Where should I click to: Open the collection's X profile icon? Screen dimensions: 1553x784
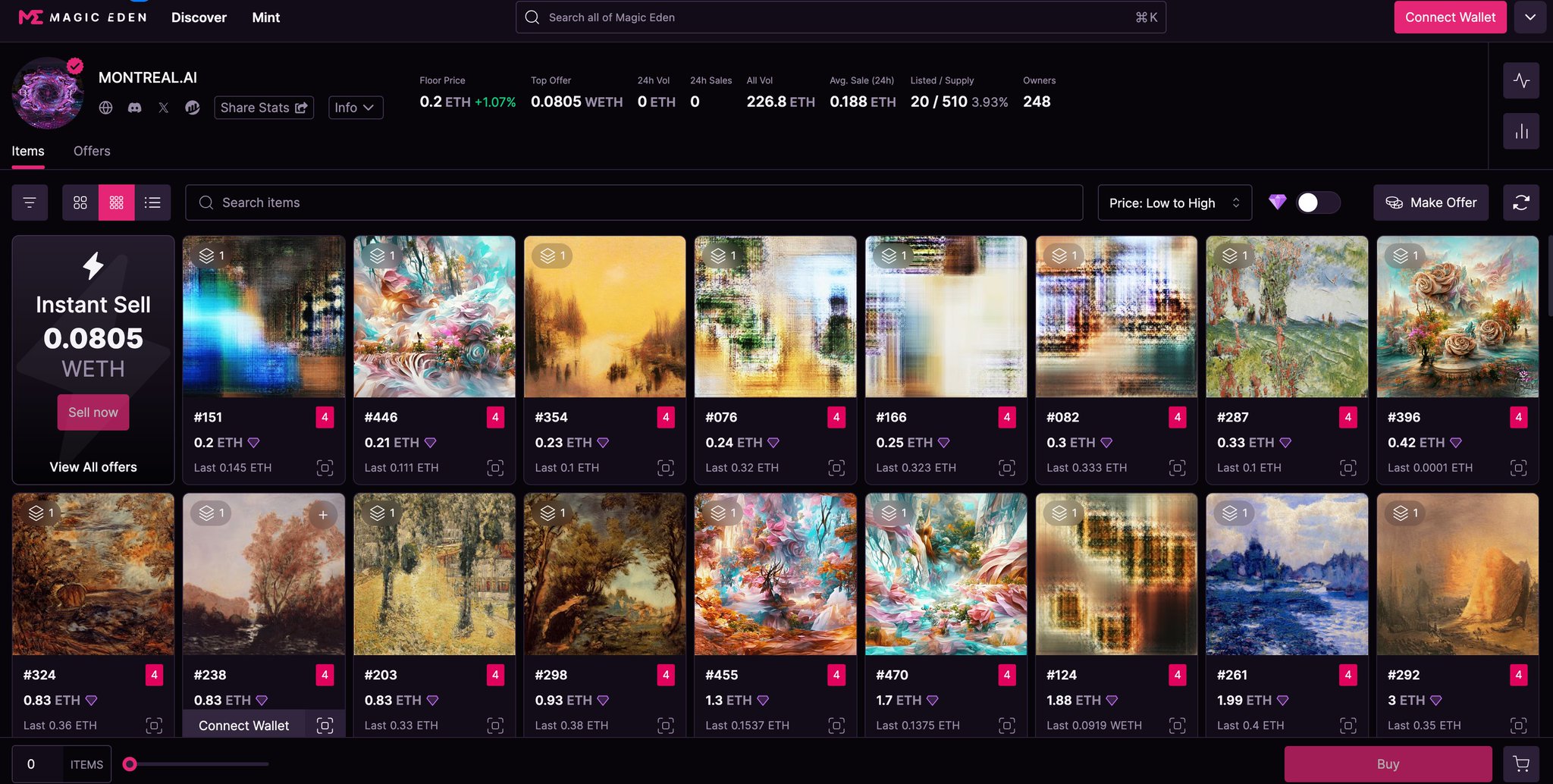(x=163, y=108)
